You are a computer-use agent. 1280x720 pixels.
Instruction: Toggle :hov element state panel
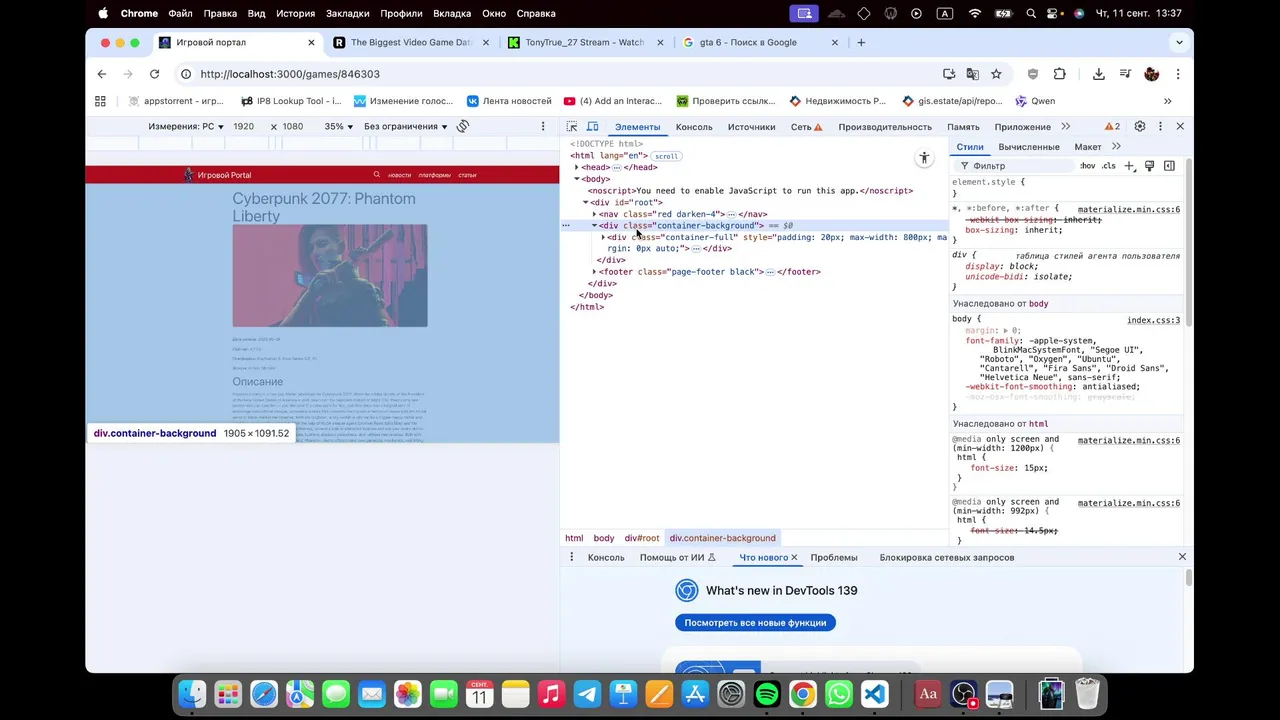(x=1087, y=166)
